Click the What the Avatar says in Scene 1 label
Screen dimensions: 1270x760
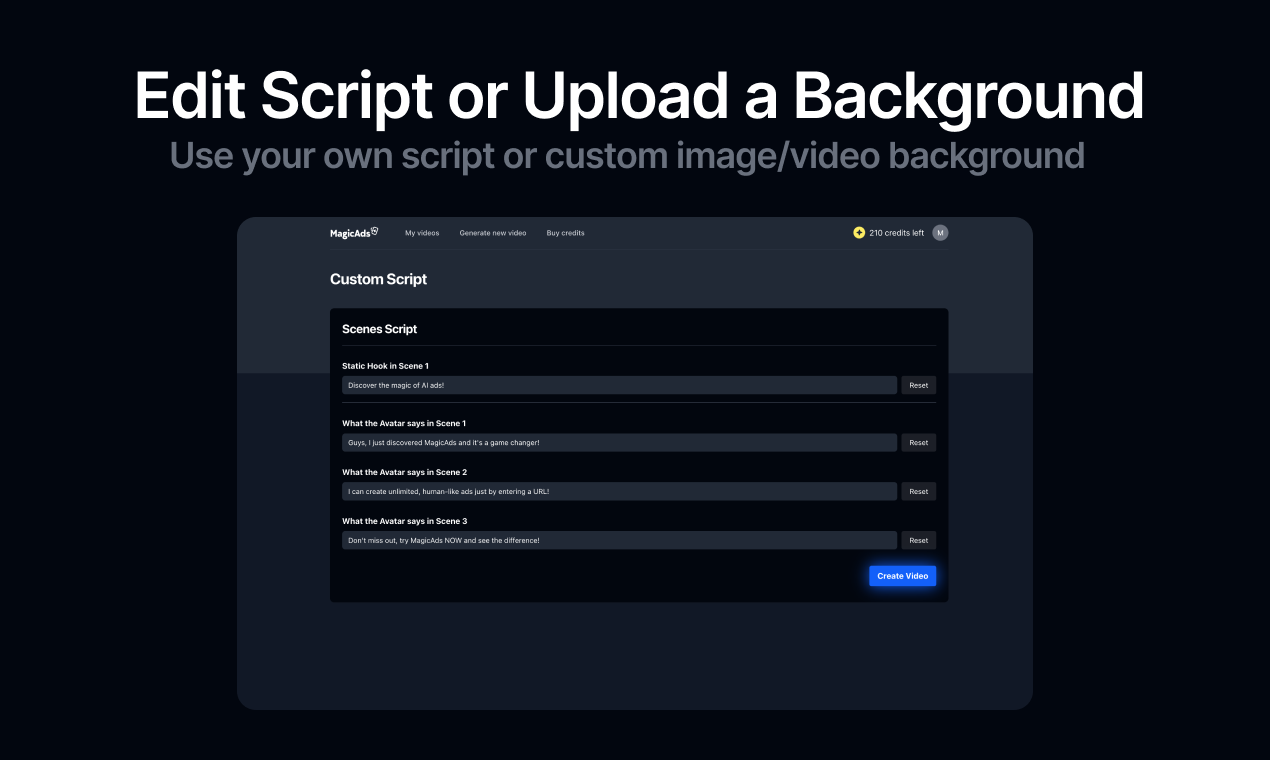pyautogui.click(x=404, y=423)
